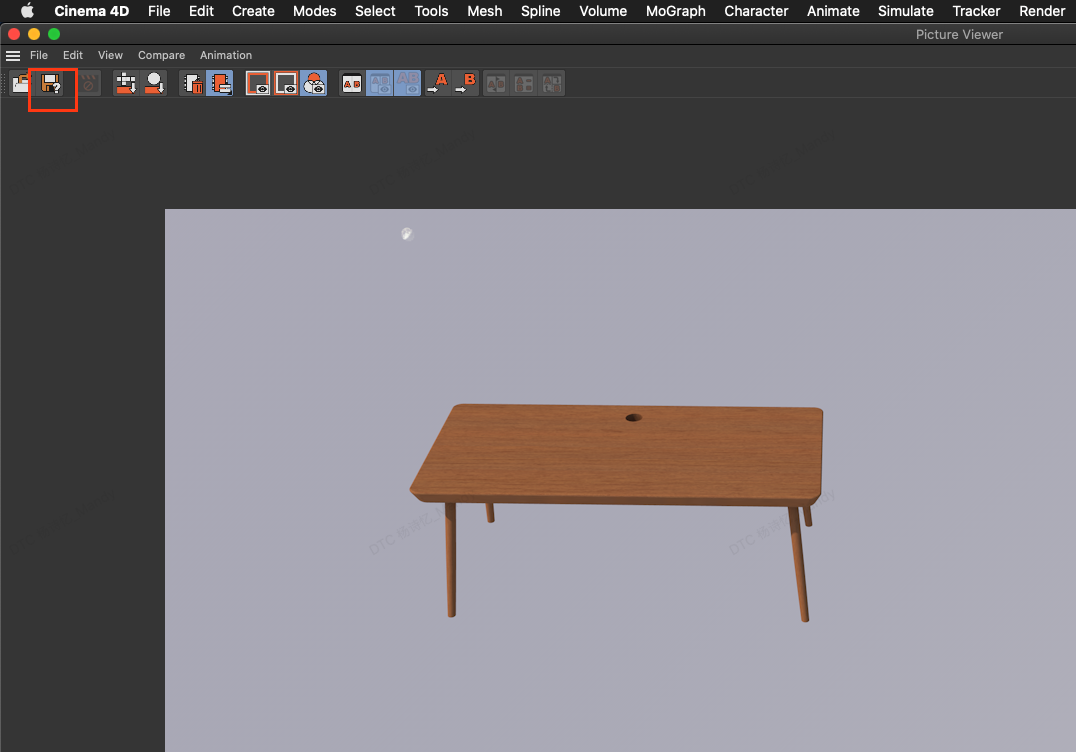1076x752 pixels.
Task: Click the film strip with trash icon
Action: click(193, 83)
